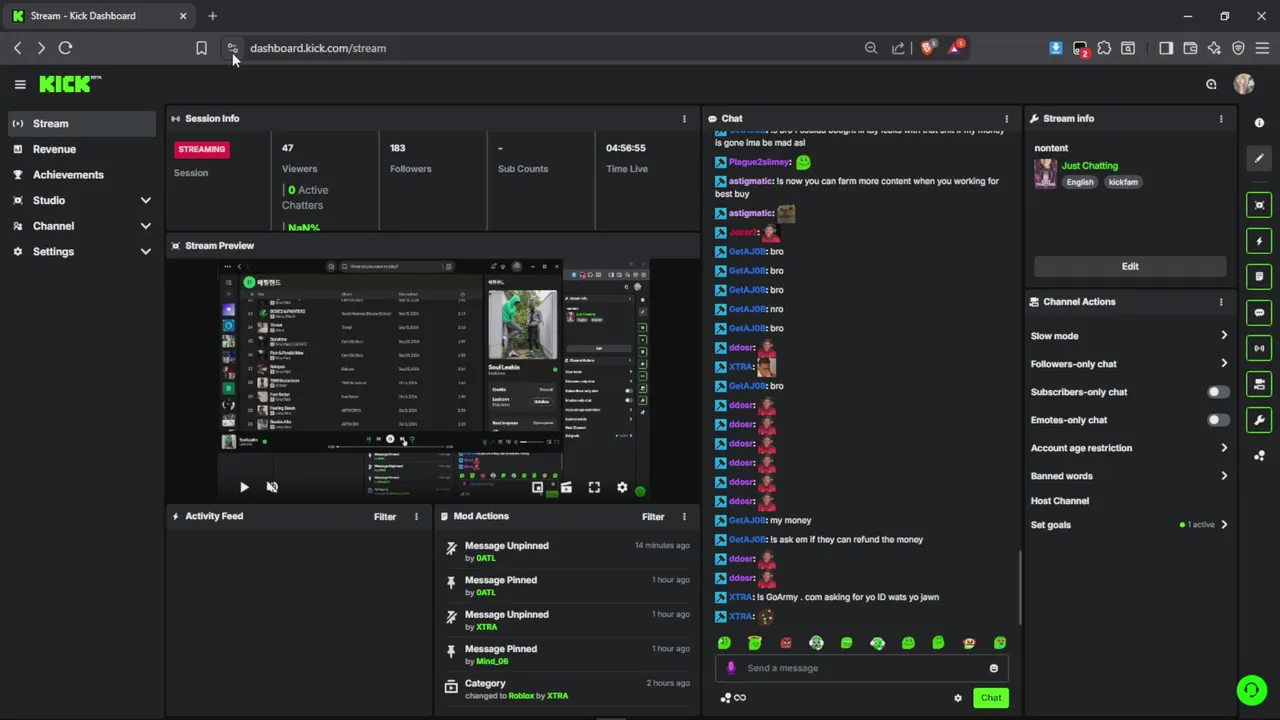Screen dimensions: 1280x720
Task: Open stream preview settings gear
Action: pos(622,487)
